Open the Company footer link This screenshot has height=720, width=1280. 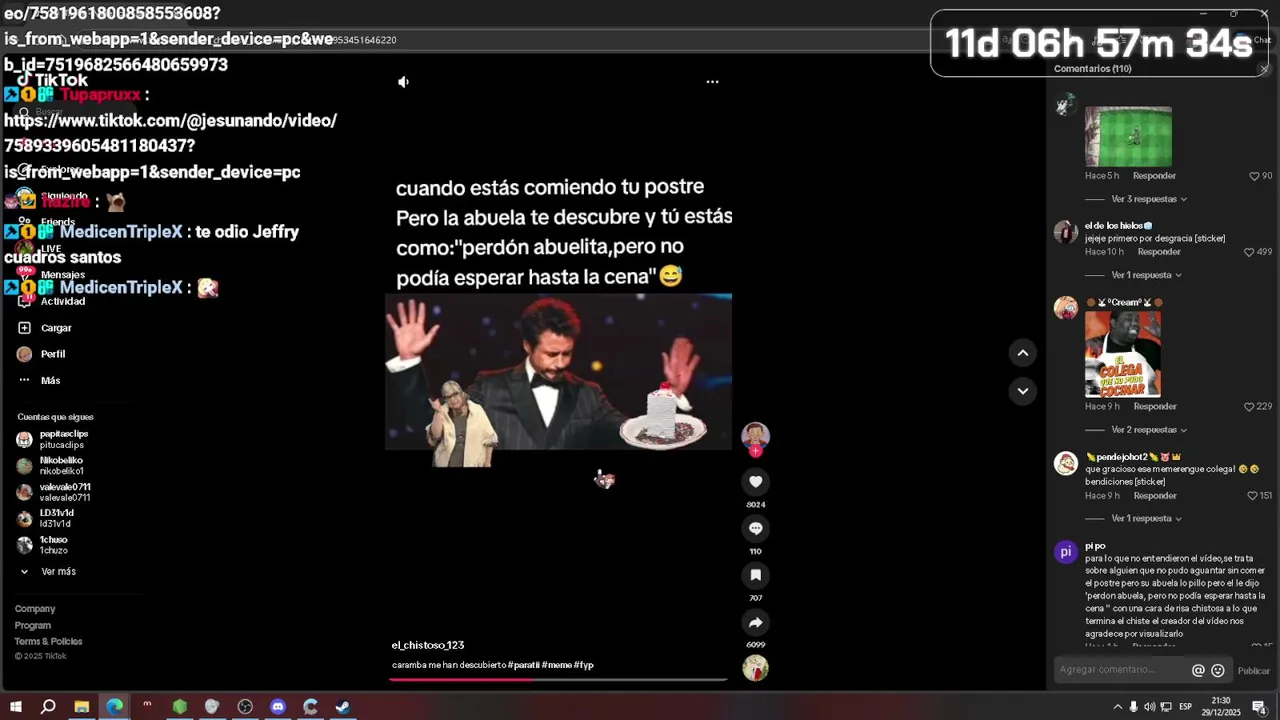[x=35, y=609]
